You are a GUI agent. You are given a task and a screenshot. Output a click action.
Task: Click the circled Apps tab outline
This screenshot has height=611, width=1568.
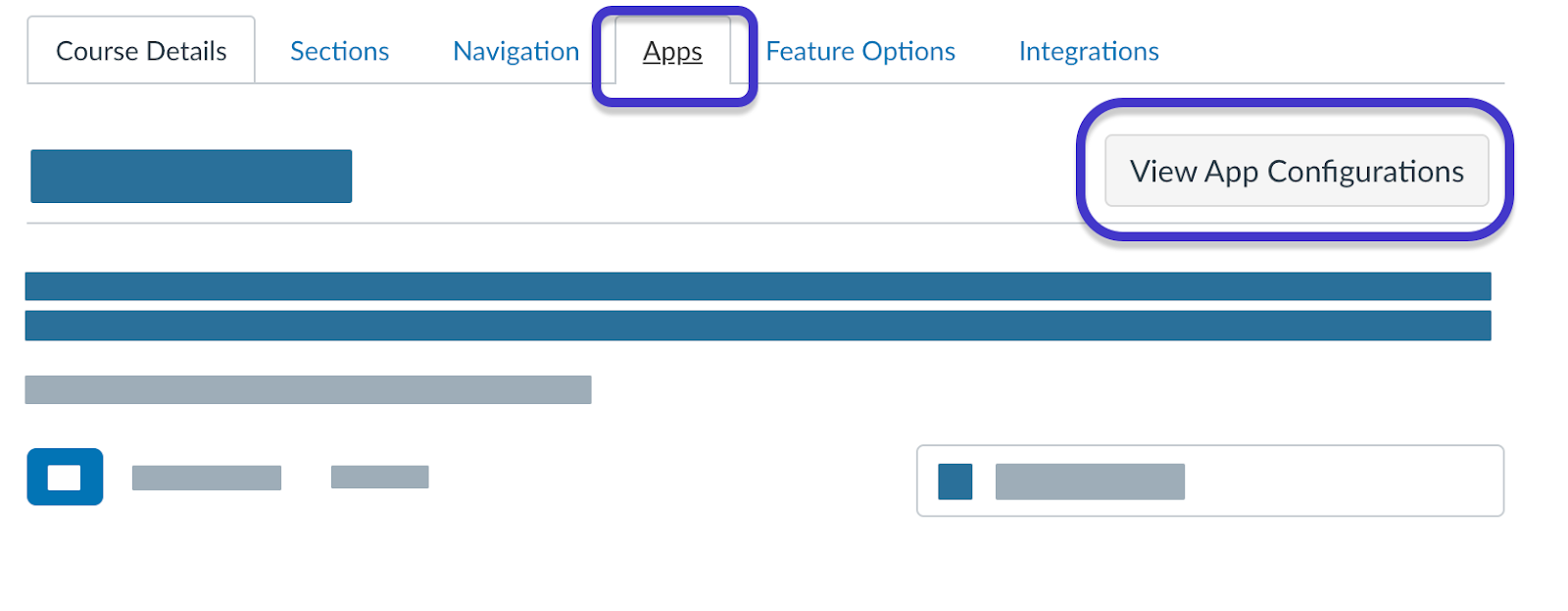pos(671,52)
